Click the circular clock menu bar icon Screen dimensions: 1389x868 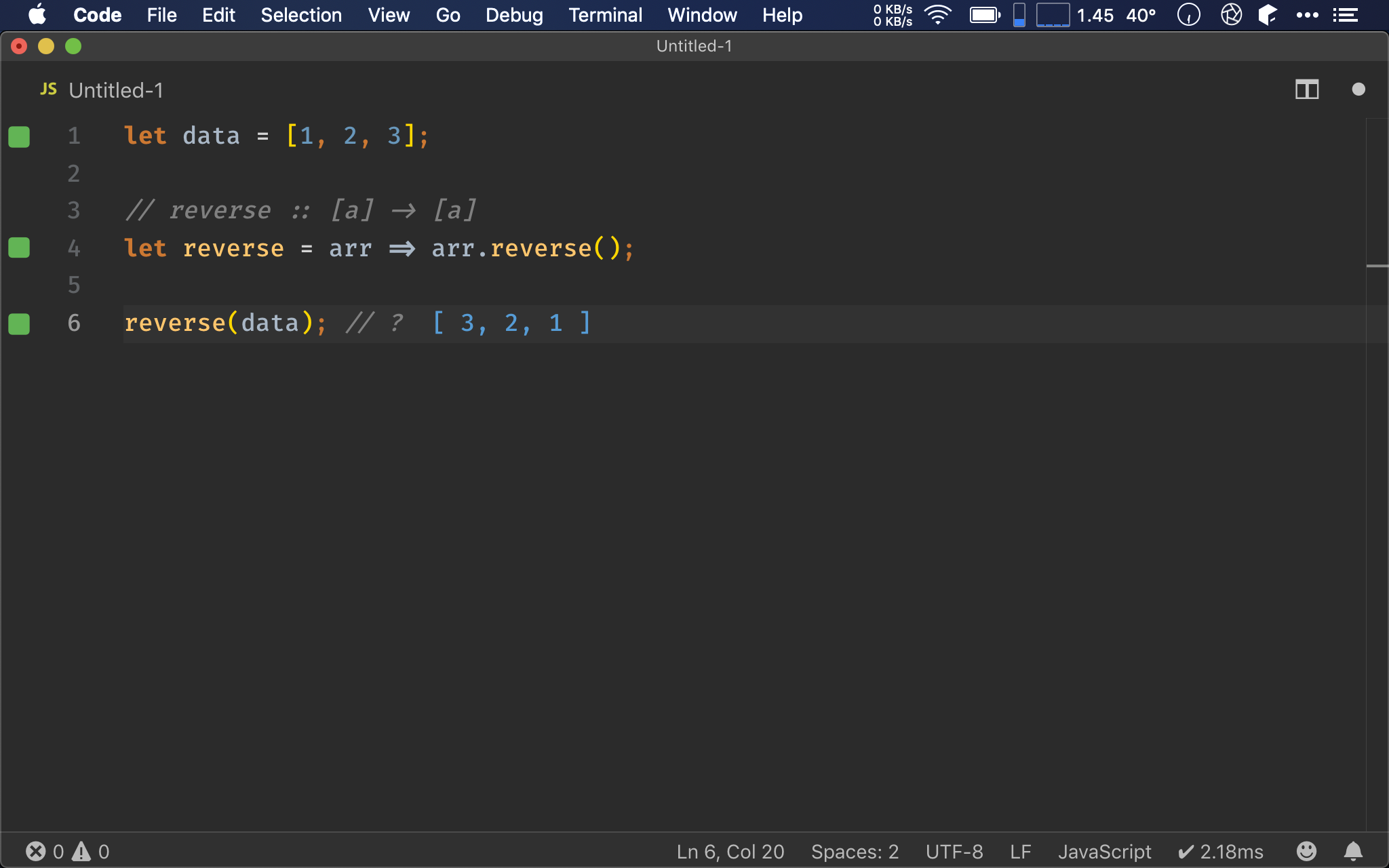(x=1188, y=15)
